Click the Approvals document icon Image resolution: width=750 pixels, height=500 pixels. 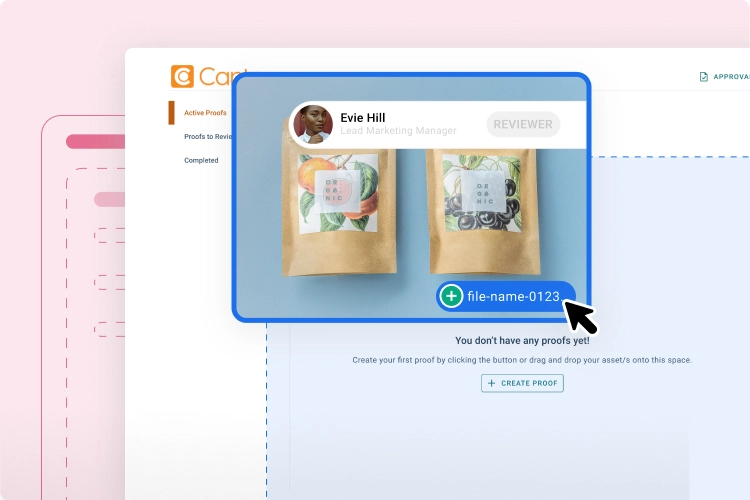(703, 77)
